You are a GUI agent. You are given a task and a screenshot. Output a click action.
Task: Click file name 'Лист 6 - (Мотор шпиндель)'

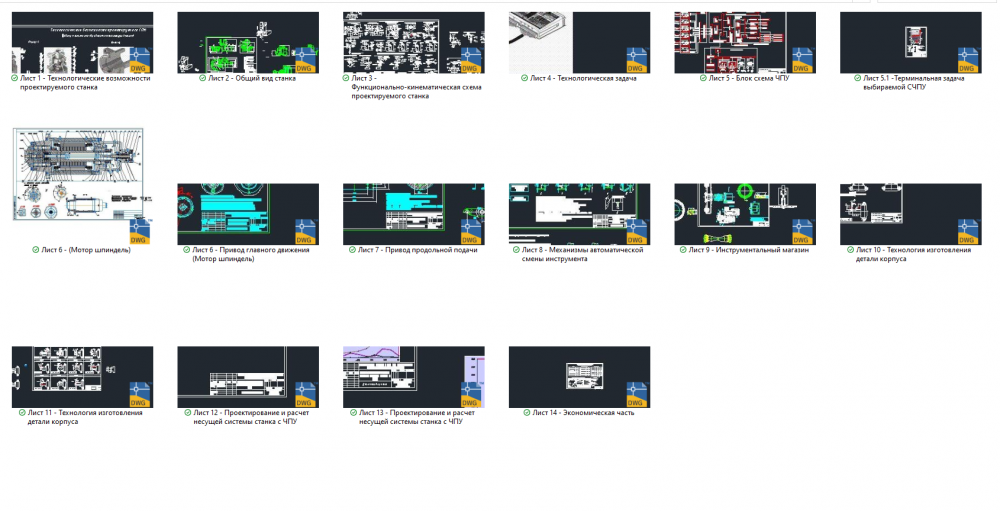pos(86,249)
